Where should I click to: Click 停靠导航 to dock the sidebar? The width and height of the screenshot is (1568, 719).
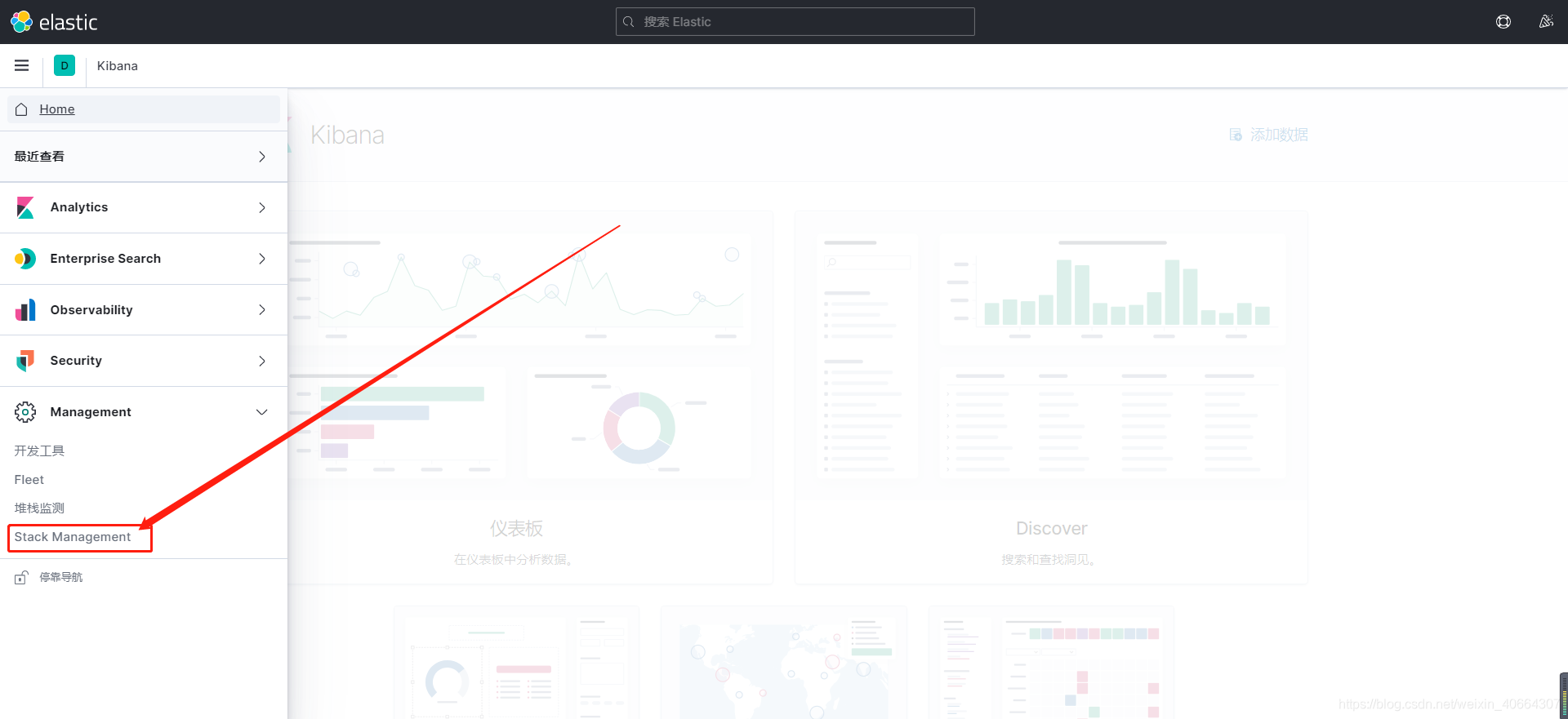(x=61, y=577)
